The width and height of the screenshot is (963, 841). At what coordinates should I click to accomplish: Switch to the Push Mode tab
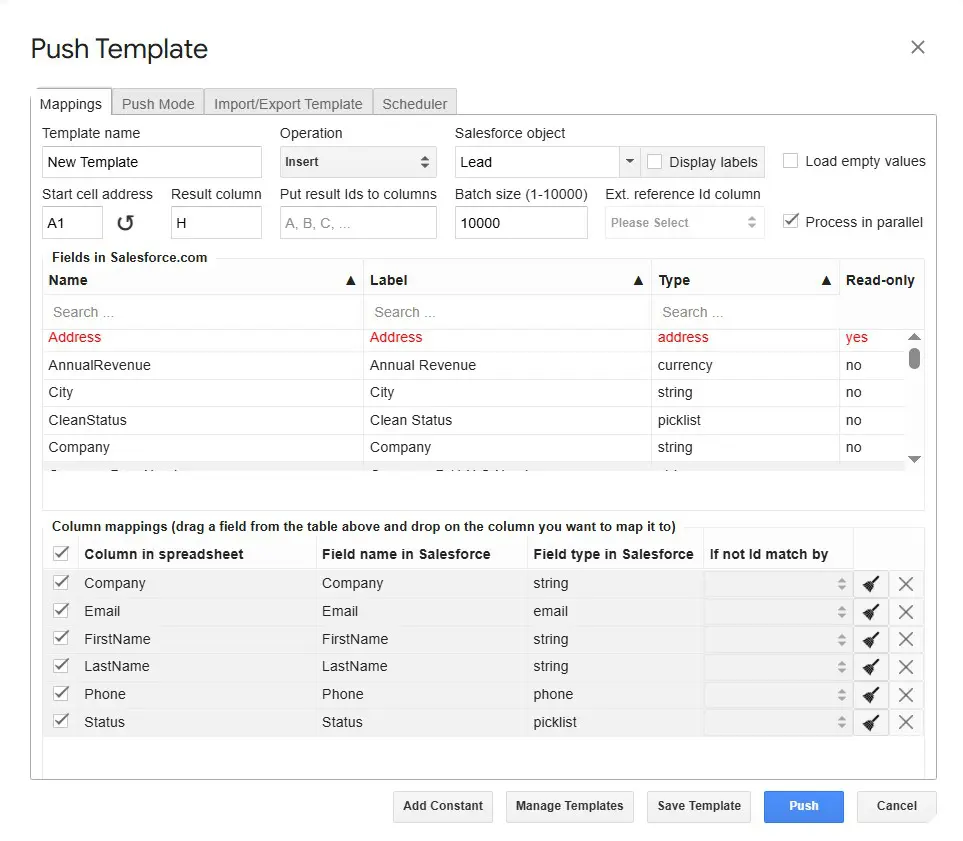[x=158, y=104]
